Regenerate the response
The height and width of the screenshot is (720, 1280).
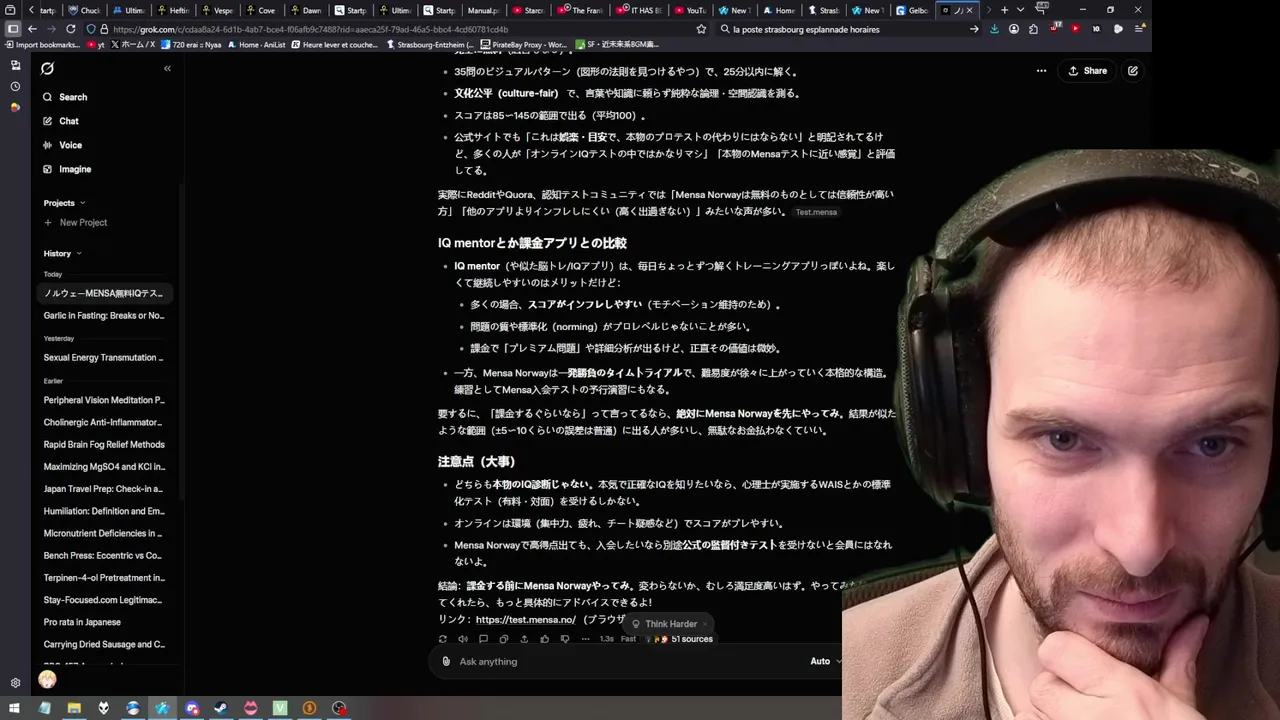coord(443,639)
